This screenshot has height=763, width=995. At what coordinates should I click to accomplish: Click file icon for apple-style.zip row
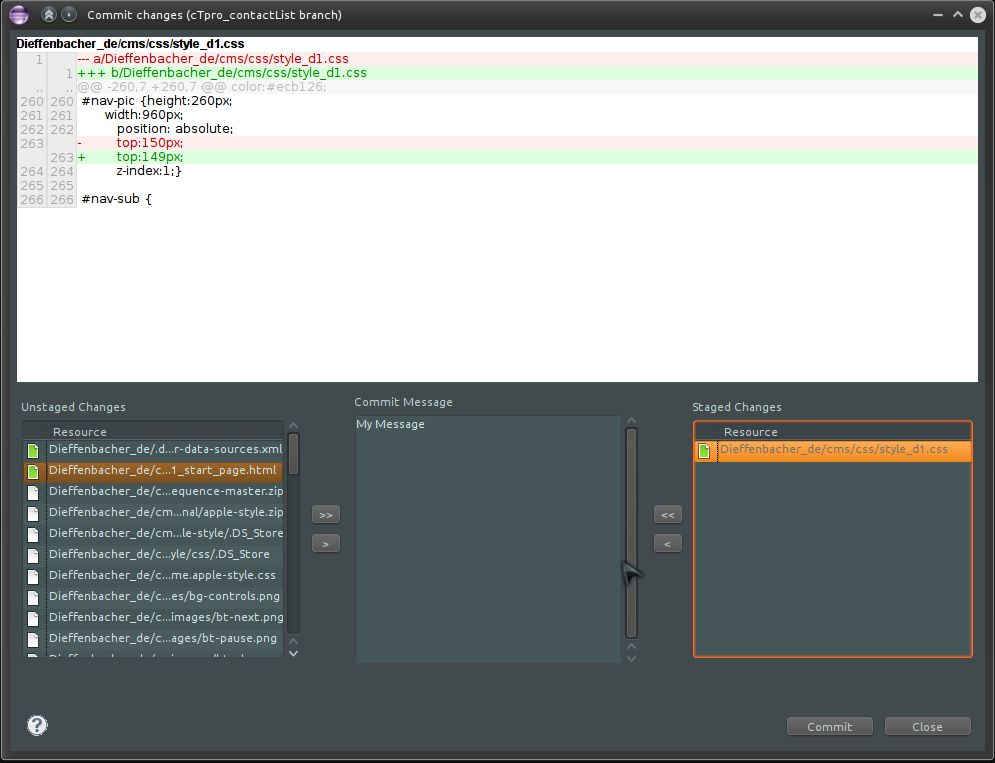coord(33,514)
